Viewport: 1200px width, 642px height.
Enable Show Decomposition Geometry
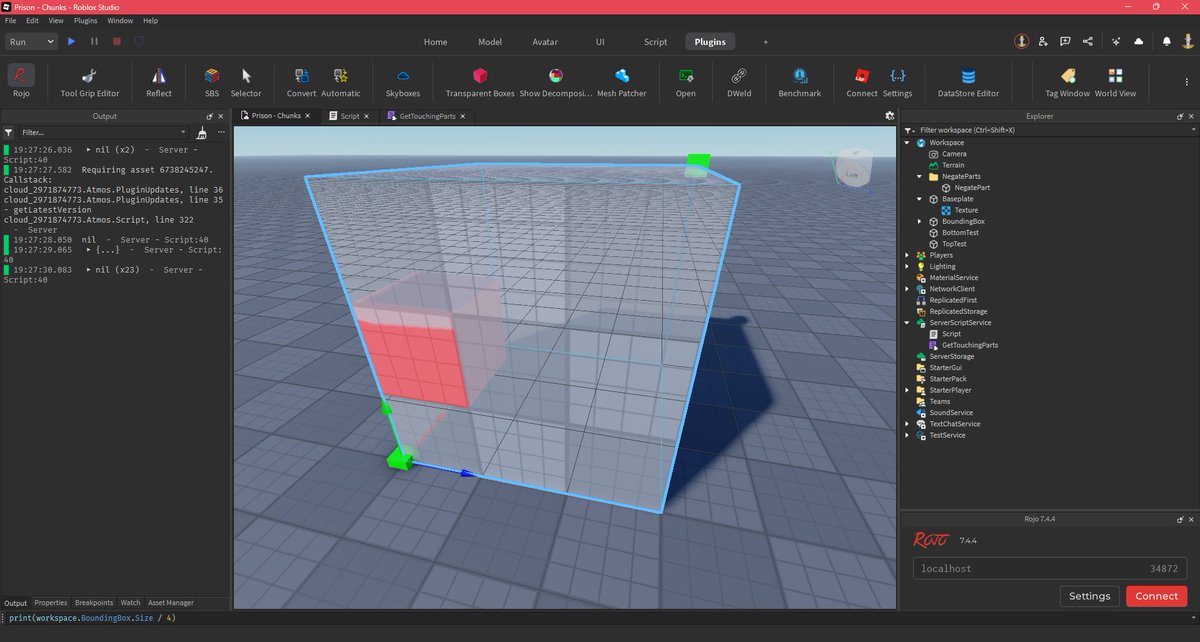tap(556, 81)
